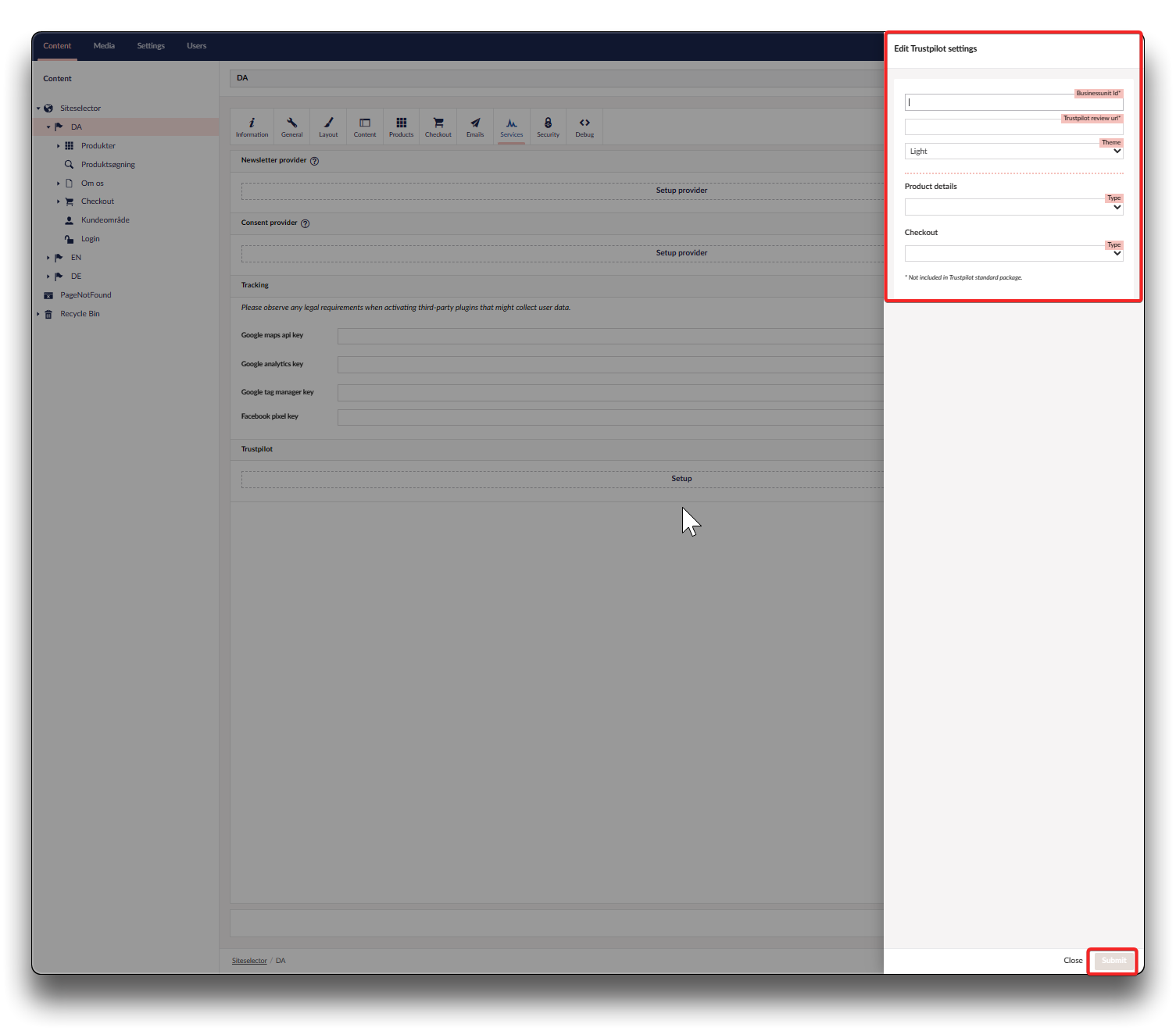This screenshot has height=1031, width=1176.
Task: Open the Layout brush icon
Action: click(328, 123)
